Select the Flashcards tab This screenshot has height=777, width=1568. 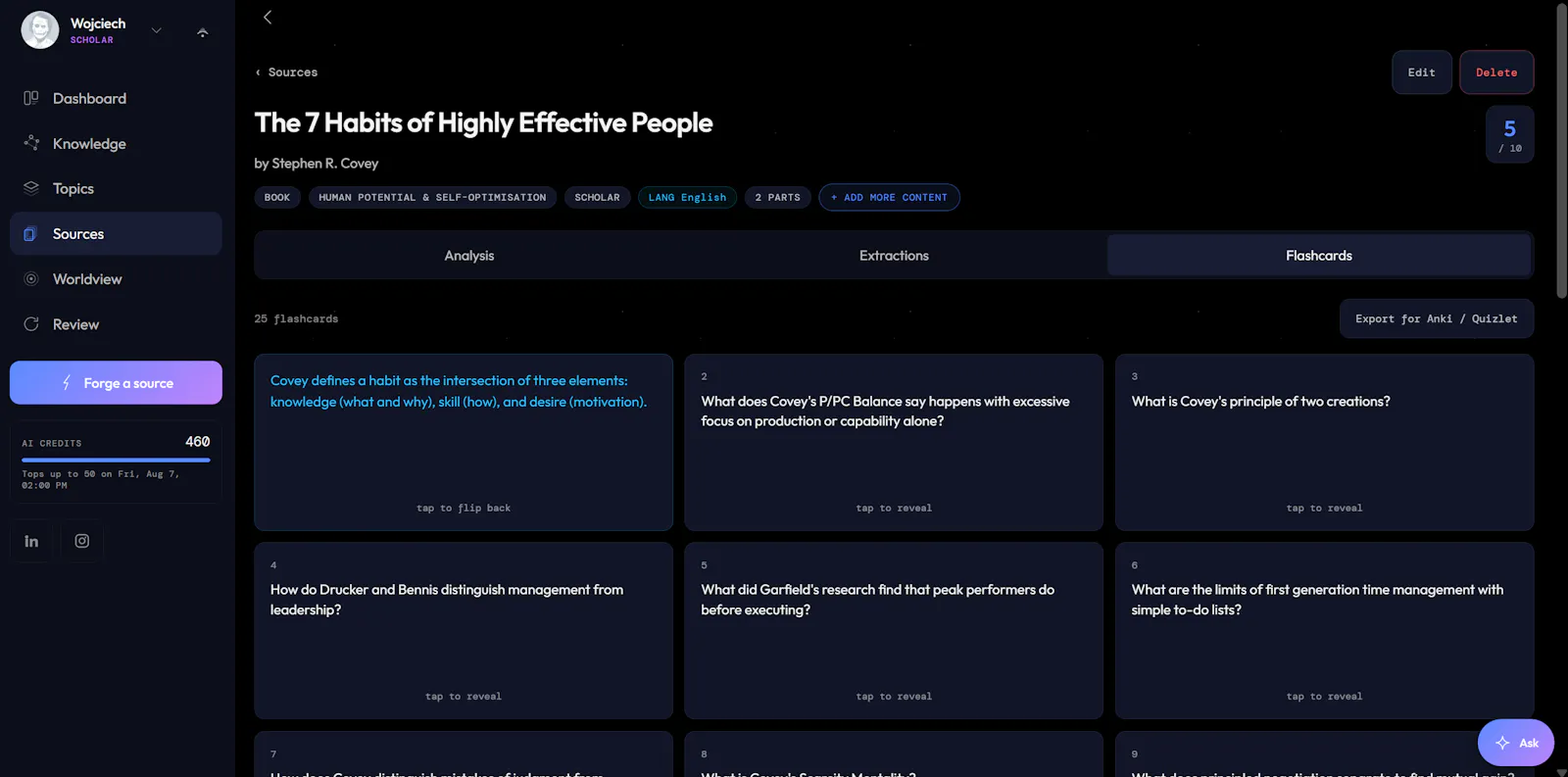tap(1319, 256)
